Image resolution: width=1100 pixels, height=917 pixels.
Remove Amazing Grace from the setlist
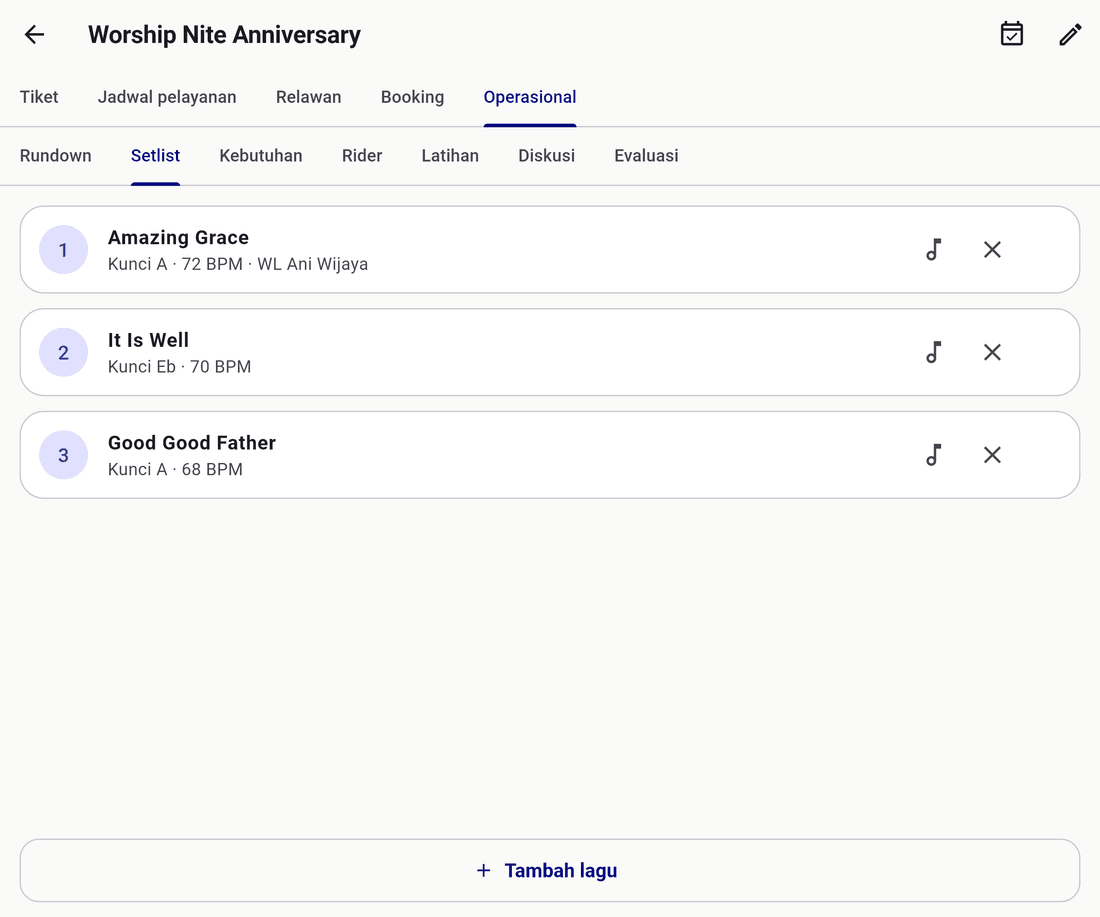pyautogui.click(x=992, y=250)
